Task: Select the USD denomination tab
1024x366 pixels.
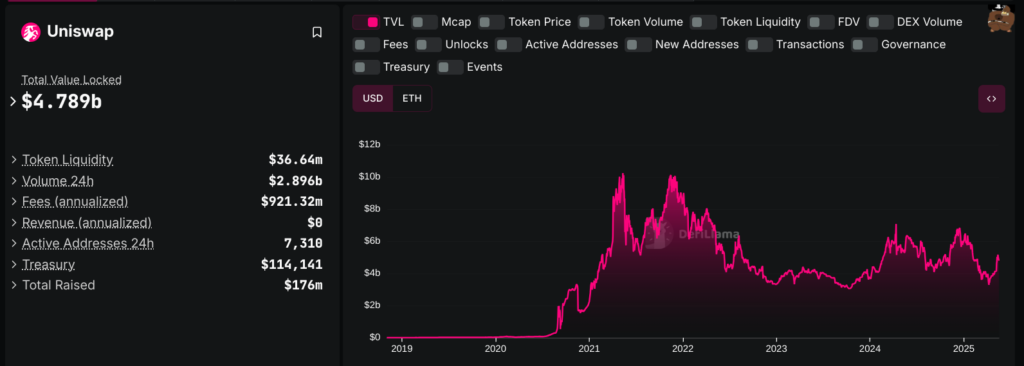Action: pyautogui.click(x=373, y=99)
